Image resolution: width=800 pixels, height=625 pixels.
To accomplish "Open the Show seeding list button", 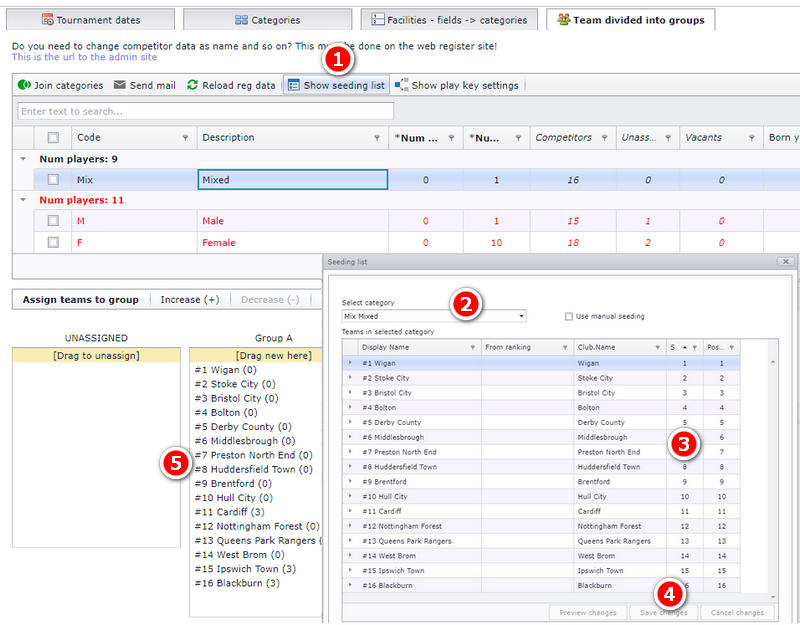I will [x=336, y=85].
